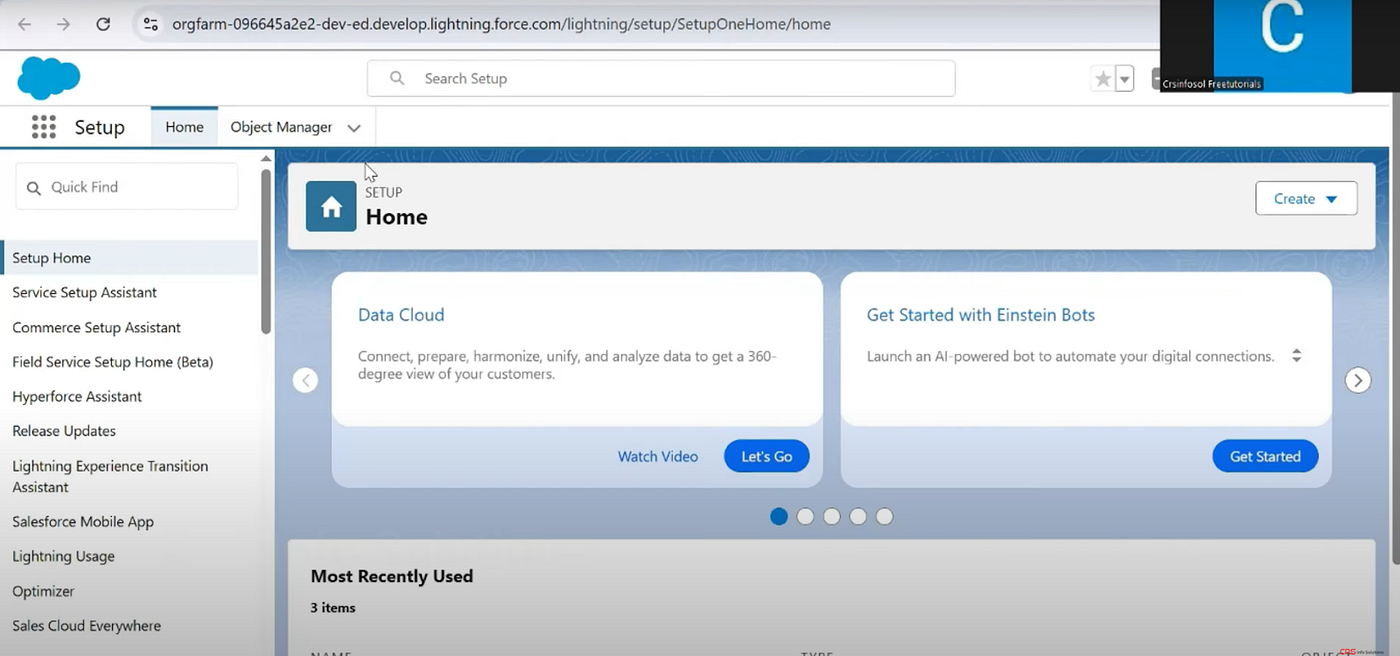Open Hyperforce Assistant

pos(77,396)
